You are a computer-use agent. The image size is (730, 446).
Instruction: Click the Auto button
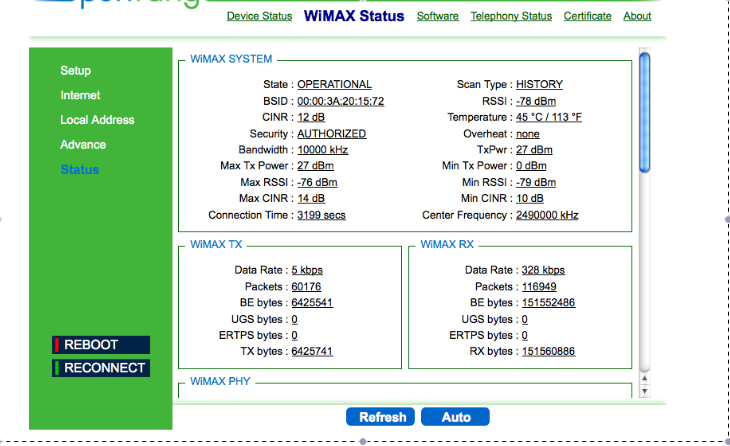456,417
